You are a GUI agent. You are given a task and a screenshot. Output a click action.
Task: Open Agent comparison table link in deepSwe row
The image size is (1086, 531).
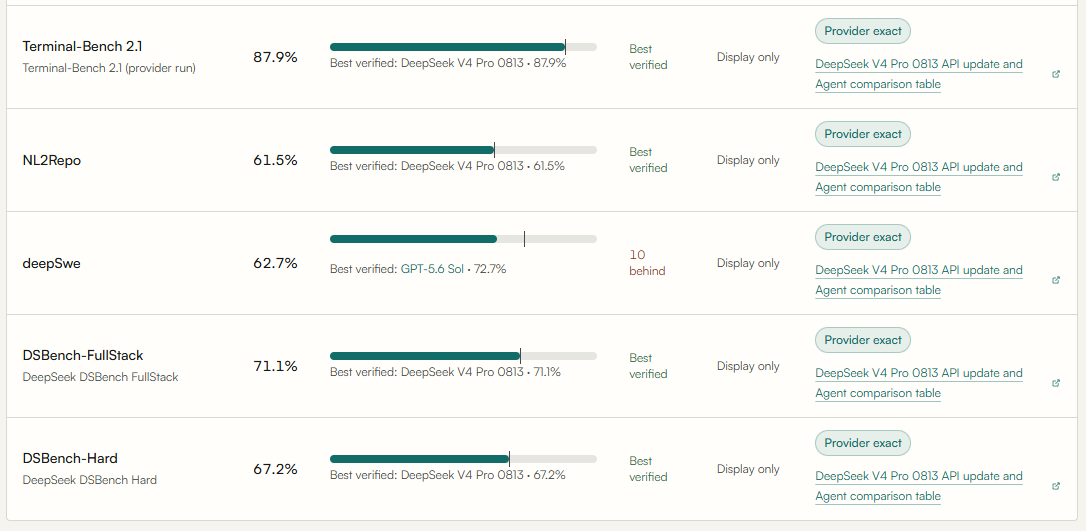coord(878,290)
